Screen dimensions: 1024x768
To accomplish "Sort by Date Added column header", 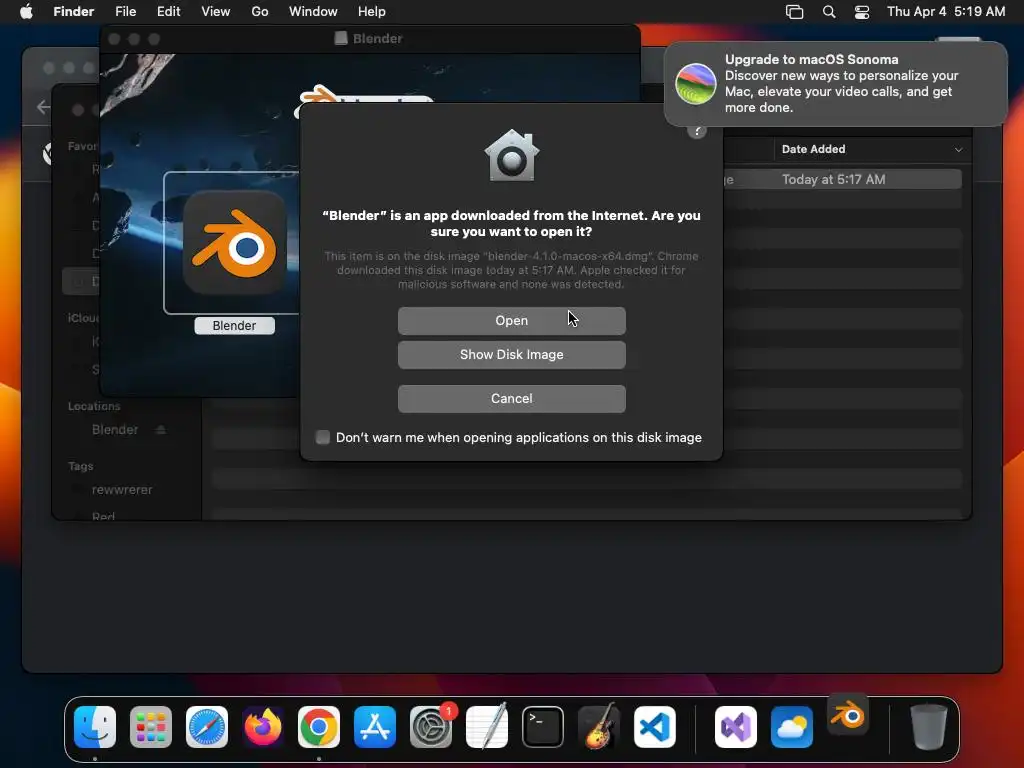I will pos(813,149).
